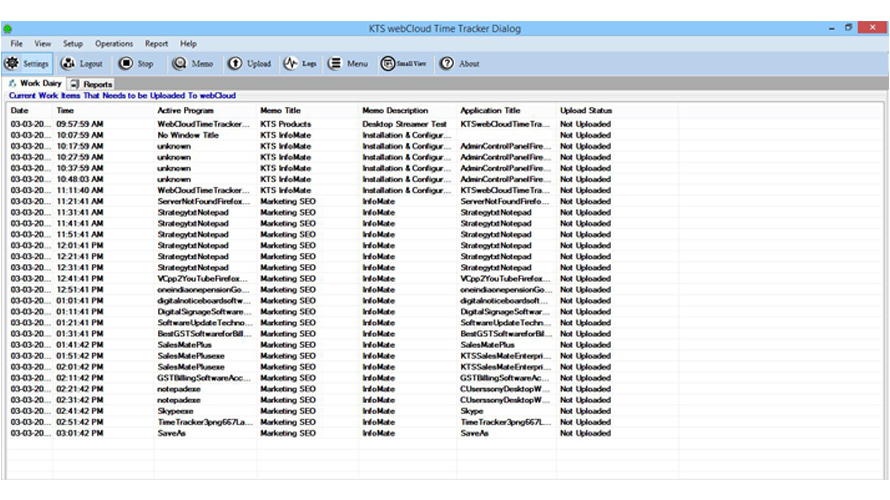Click the Upload Status column header
The width and height of the screenshot is (890, 500).
(586, 111)
